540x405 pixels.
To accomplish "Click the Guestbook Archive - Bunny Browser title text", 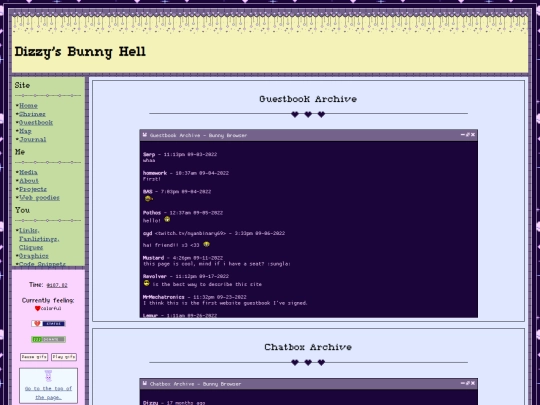I will (x=198, y=135).
